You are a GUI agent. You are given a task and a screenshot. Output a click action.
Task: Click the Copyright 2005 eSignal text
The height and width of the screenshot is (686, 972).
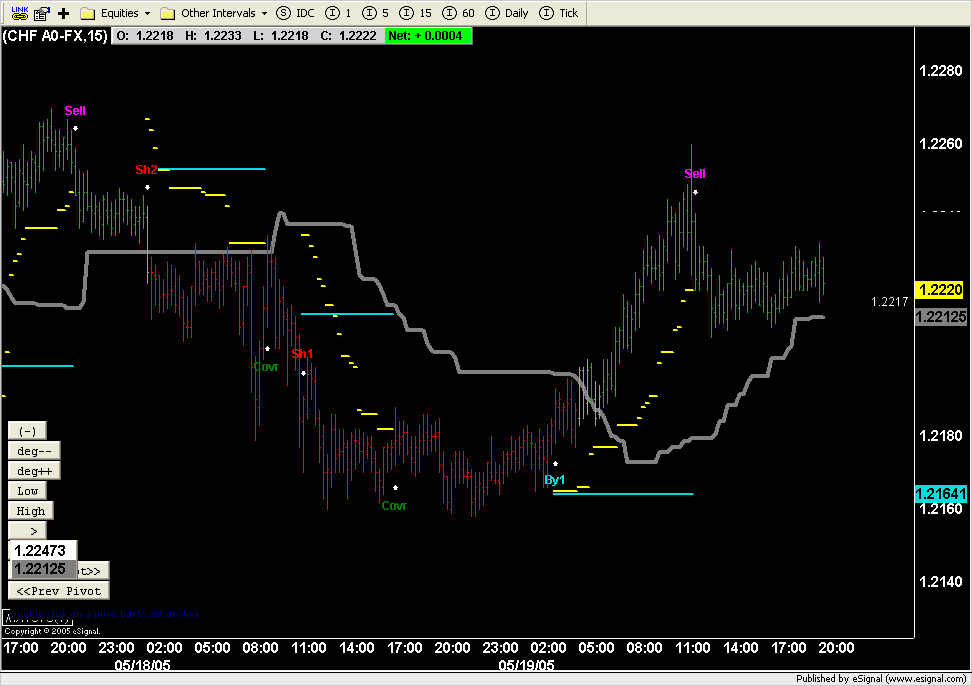pyautogui.click(x=52, y=631)
